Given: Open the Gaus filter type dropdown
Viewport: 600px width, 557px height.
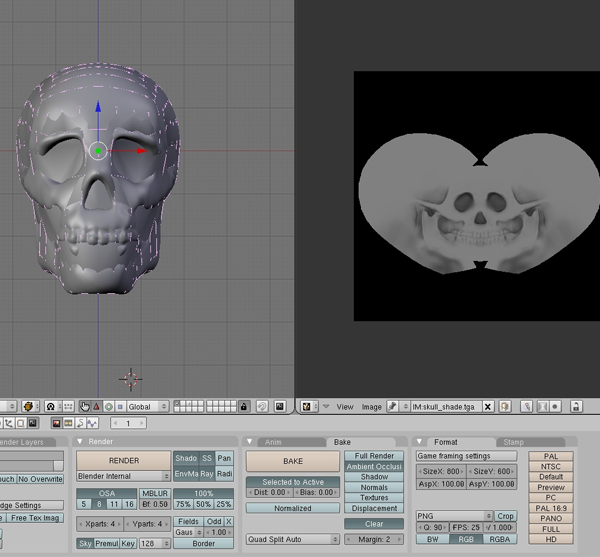Looking at the screenshot, I should point(188,532).
